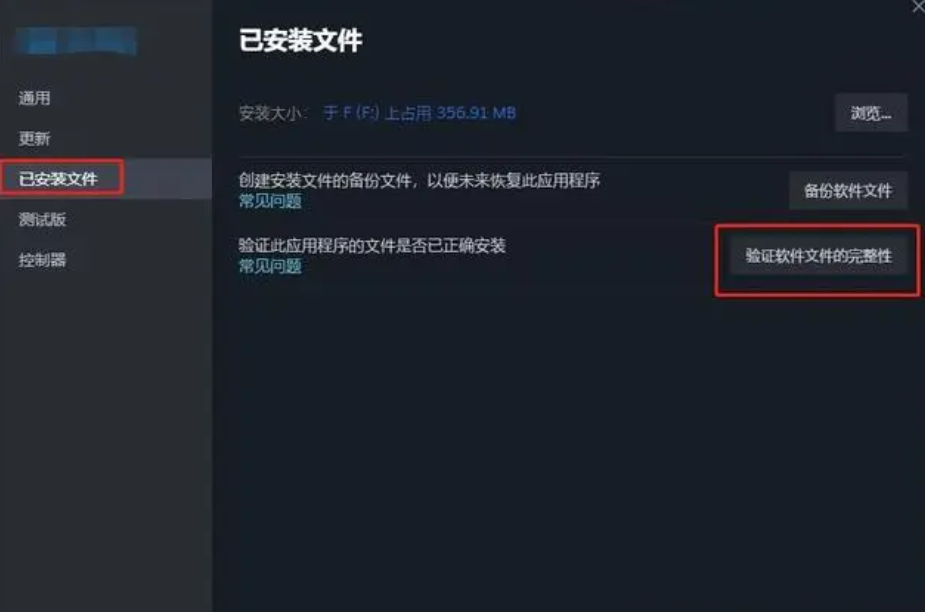The height and width of the screenshot is (612, 925).
Task: Click the 备份软件文件 button
Action: [848, 190]
